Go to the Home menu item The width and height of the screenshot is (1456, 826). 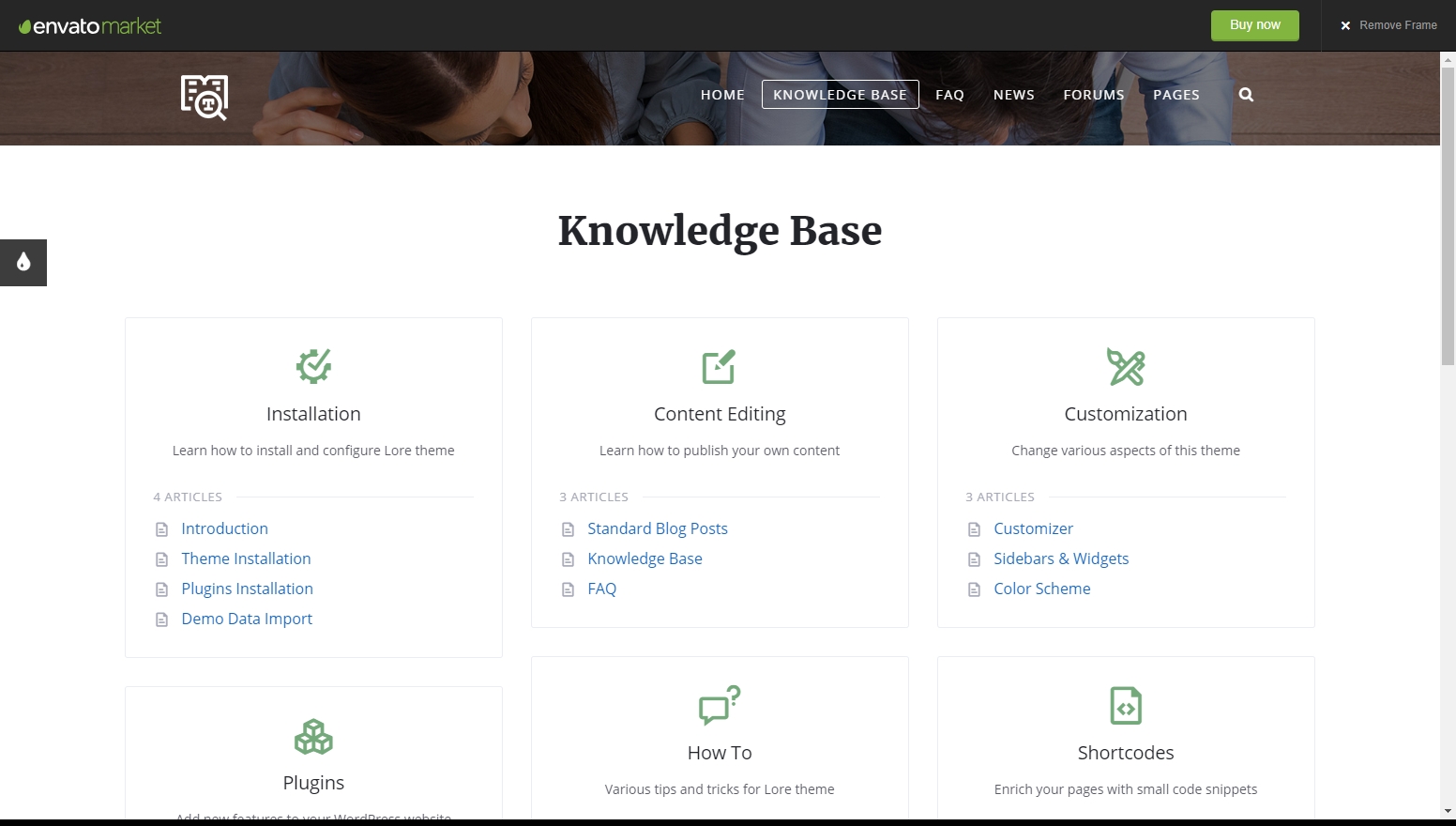[x=722, y=95]
